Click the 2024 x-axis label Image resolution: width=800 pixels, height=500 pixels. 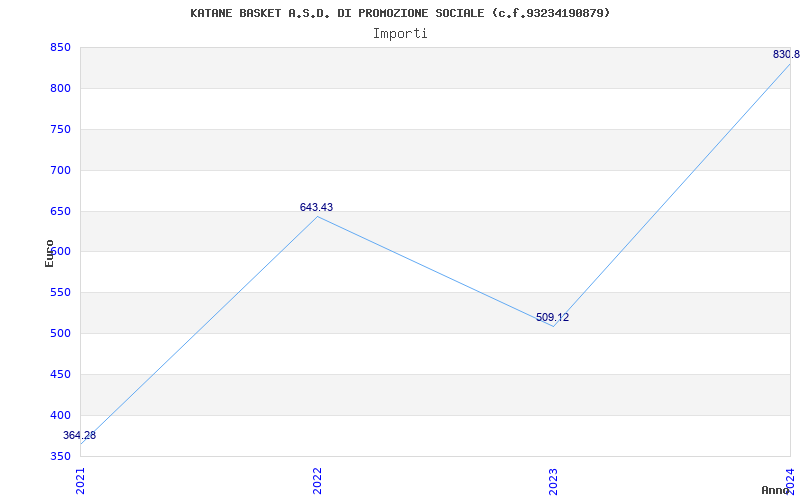(790, 479)
